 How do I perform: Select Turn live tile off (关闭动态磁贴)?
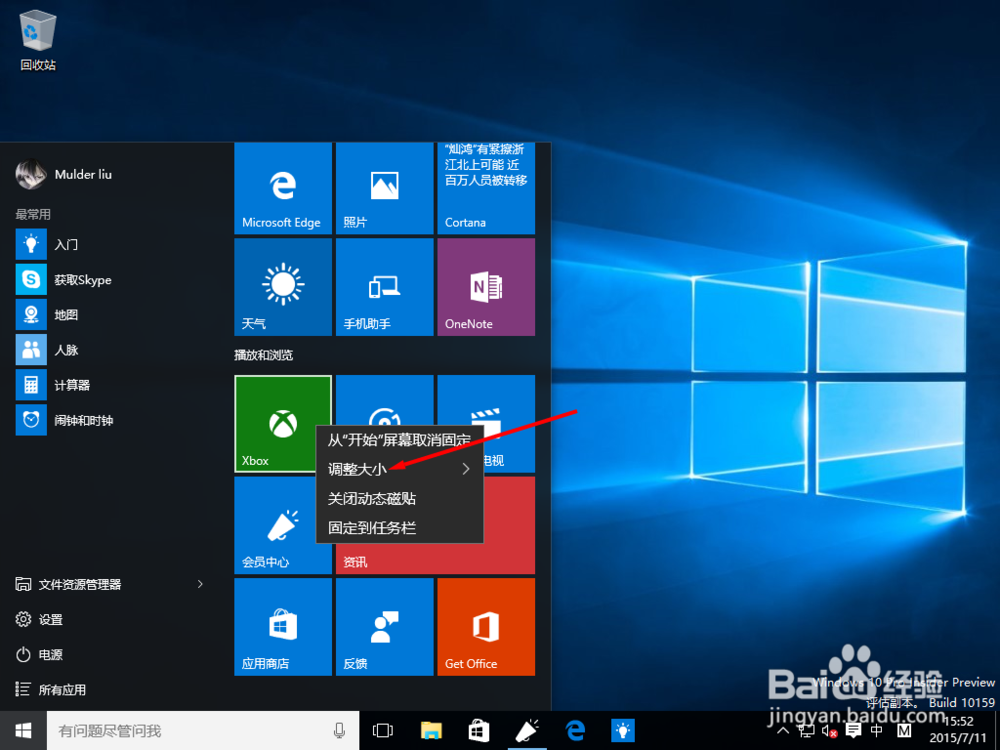click(399, 499)
